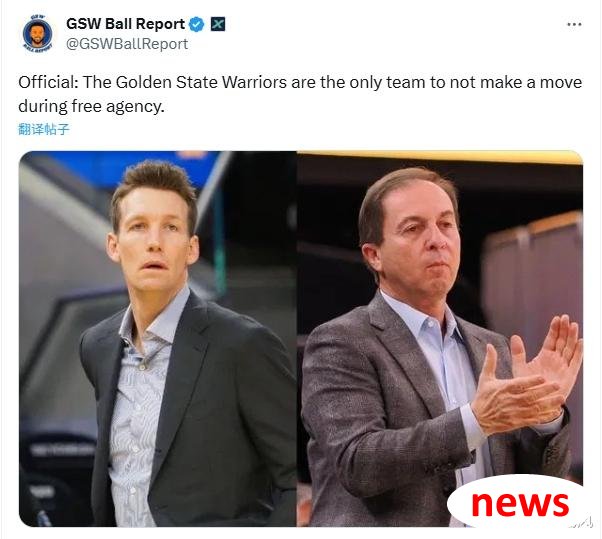Open the left photo of man in dark blazer
This screenshot has height=539, width=602.
tap(157, 339)
